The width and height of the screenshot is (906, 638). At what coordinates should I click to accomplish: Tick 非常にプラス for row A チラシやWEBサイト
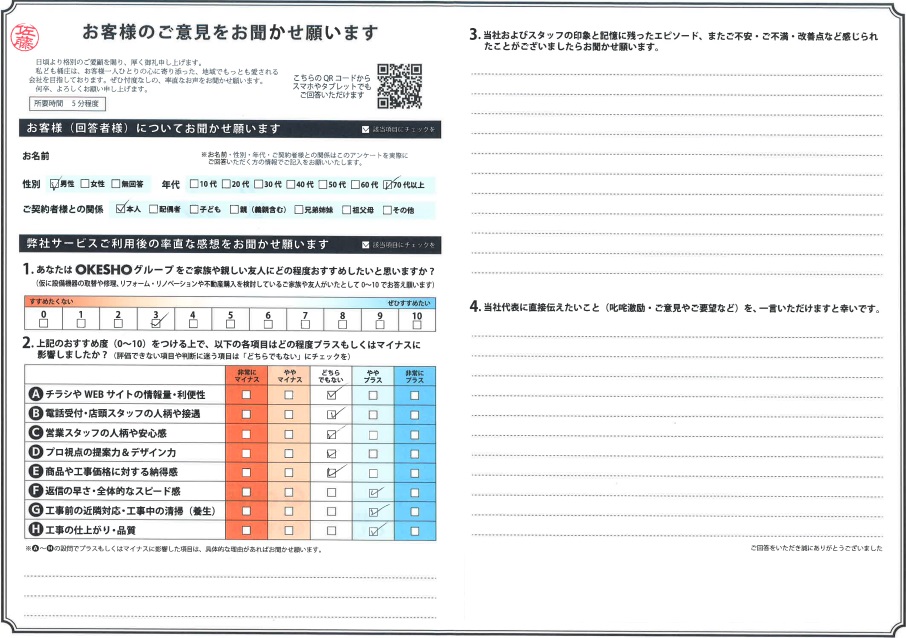(416, 395)
